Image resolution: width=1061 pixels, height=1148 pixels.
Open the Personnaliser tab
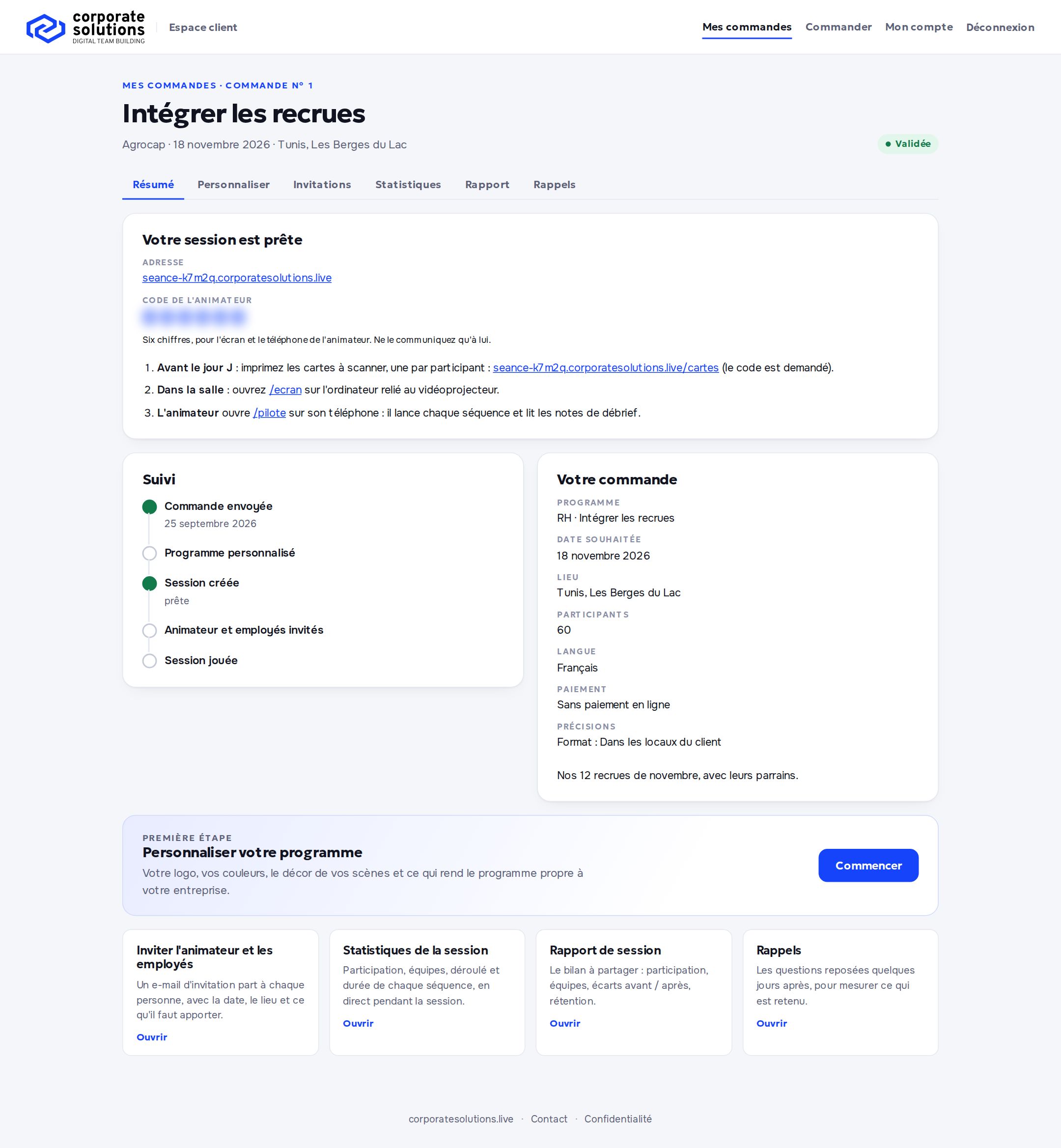[233, 184]
